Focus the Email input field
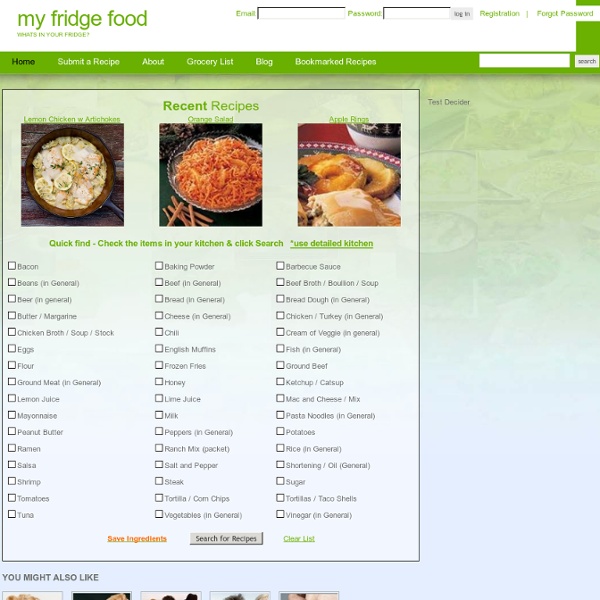Image resolution: width=600 pixels, height=600 pixels. (301, 13)
